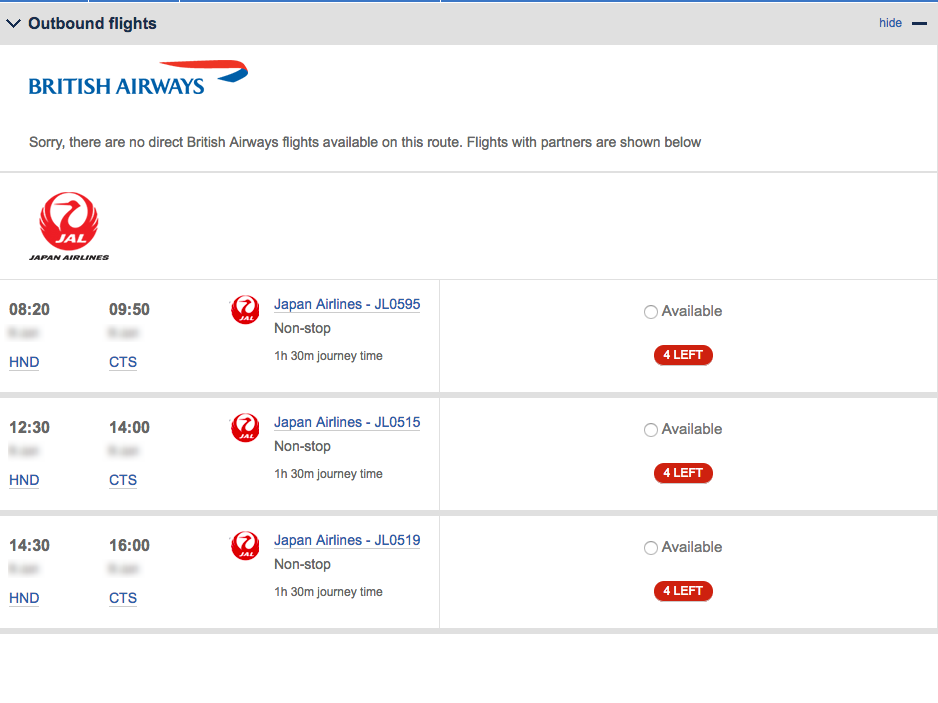Click the hide link
Viewport: 938px width, 703px height.
pos(890,23)
